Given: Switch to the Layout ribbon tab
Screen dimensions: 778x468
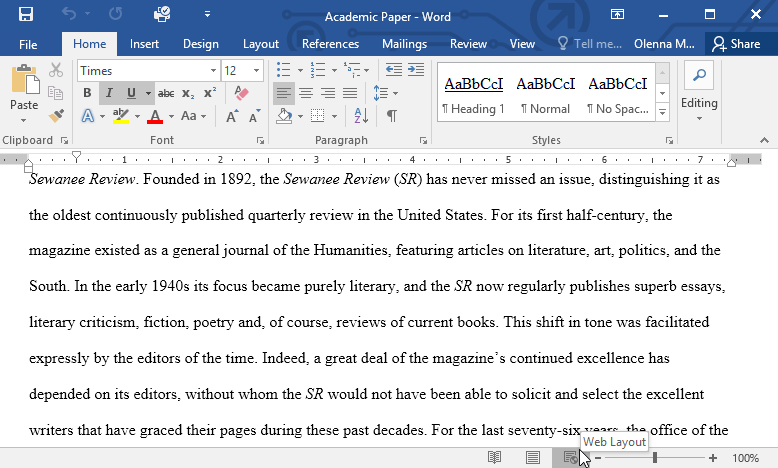Looking at the screenshot, I should click(x=261, y=44).
